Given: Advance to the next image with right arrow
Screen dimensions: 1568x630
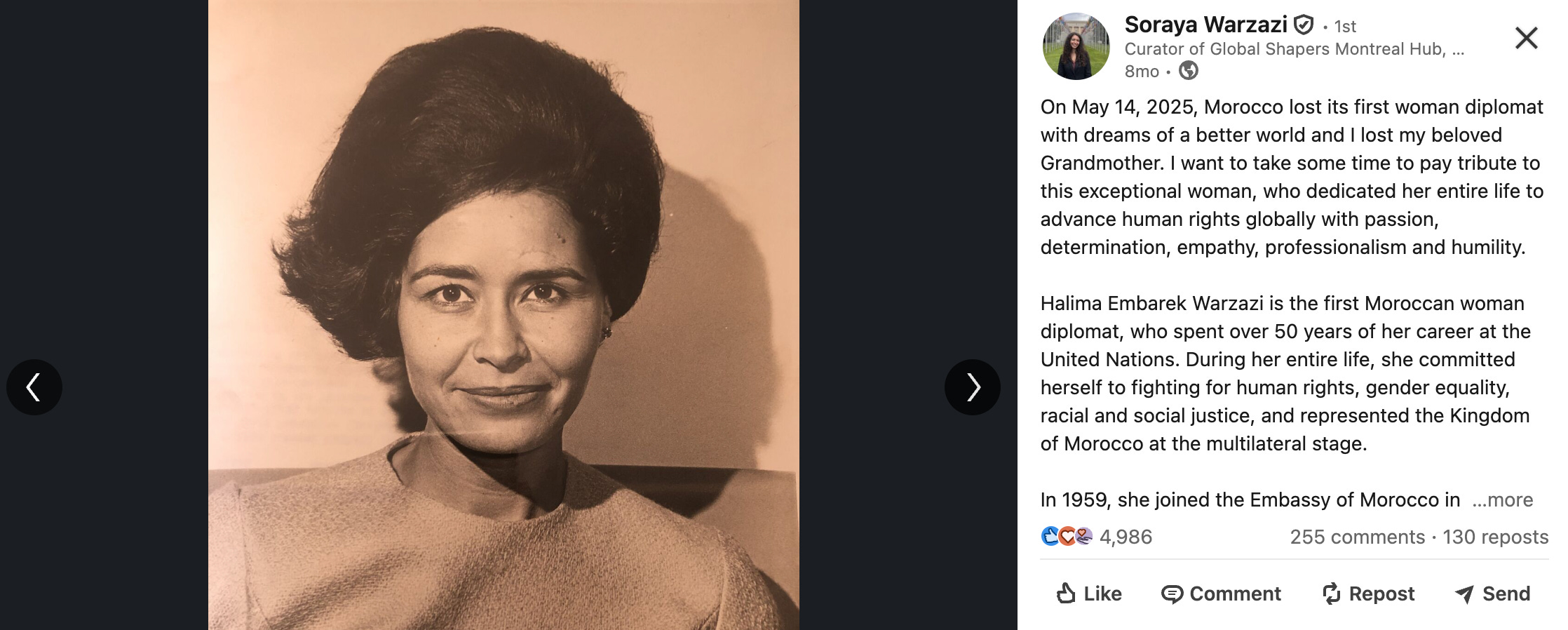Looking at the screenshot, I should point(973,387).
